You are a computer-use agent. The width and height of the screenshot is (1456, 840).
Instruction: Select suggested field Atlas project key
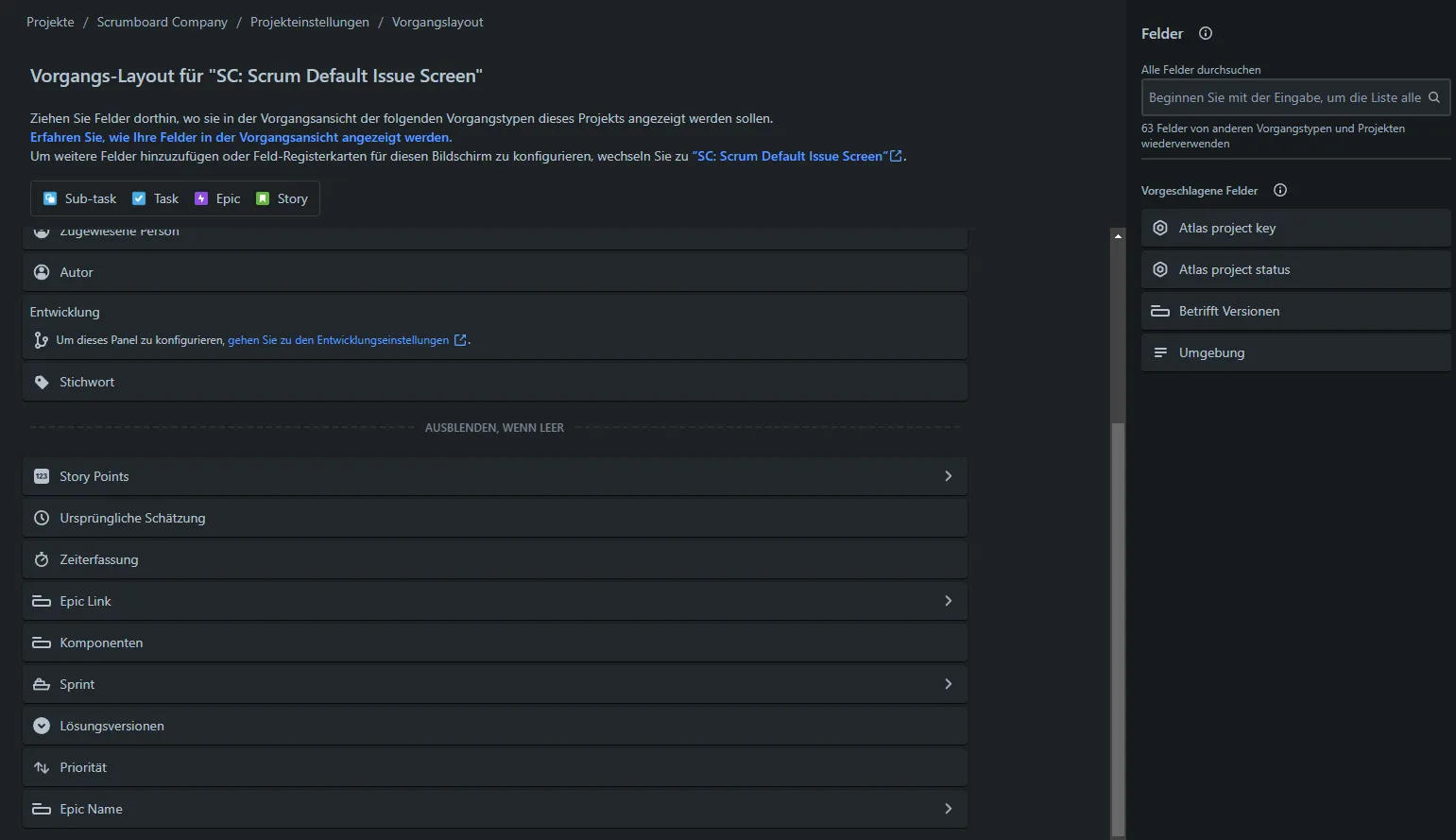coord(1295,228)
